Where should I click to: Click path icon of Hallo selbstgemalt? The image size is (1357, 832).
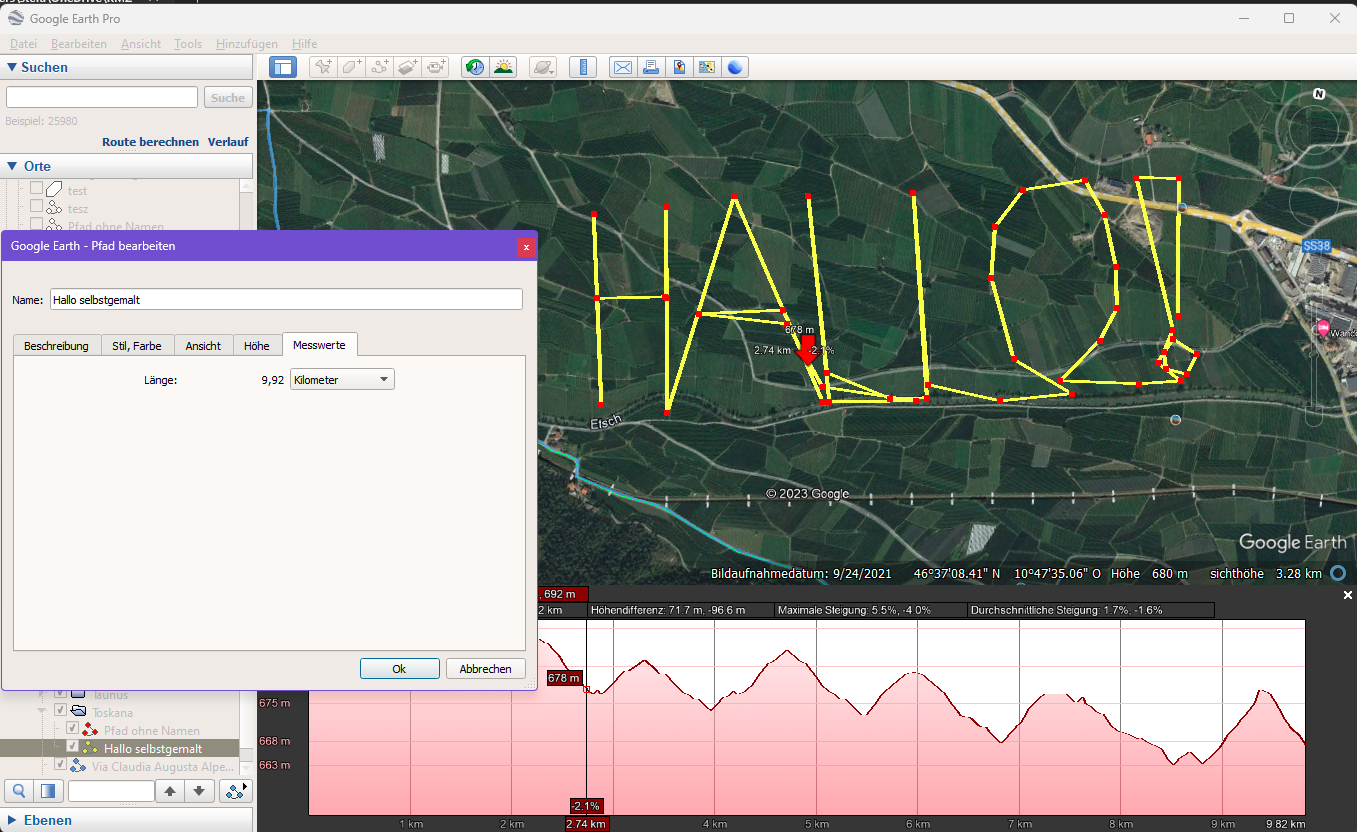point(89,748)
